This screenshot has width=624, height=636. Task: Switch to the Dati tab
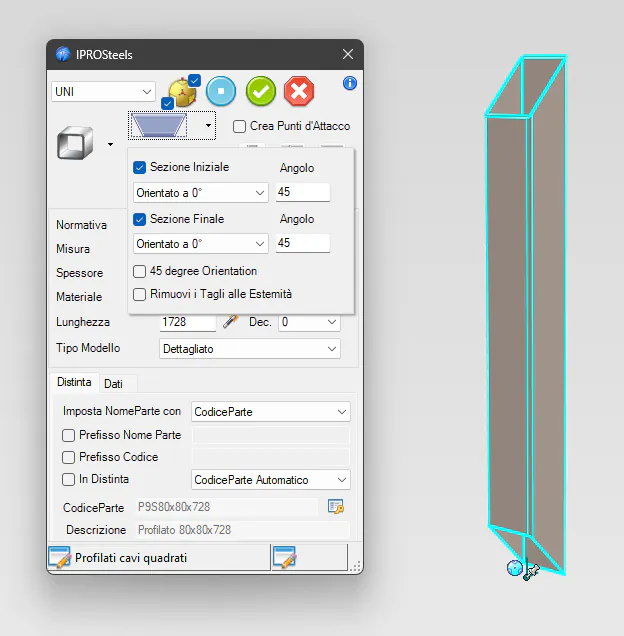pos(113,384)
